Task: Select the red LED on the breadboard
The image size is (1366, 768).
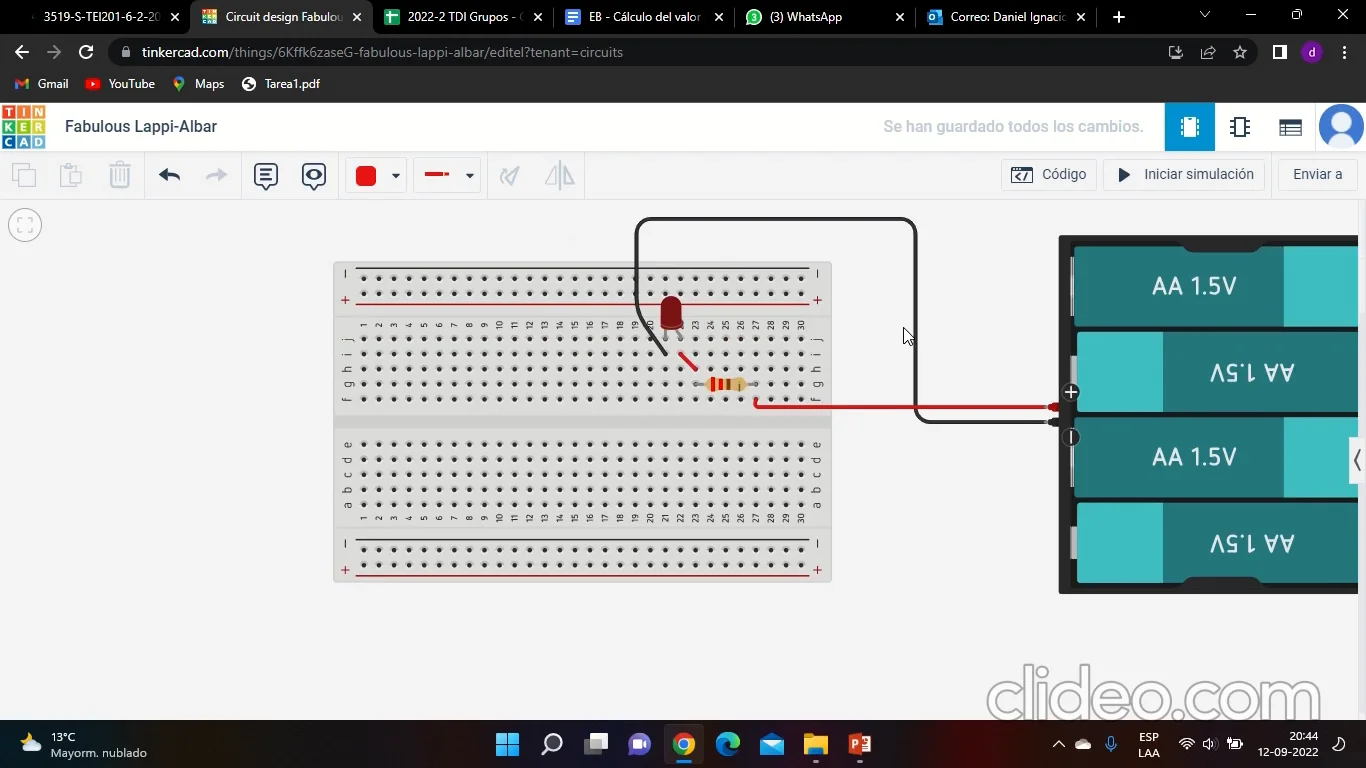Action: point(671,313)
